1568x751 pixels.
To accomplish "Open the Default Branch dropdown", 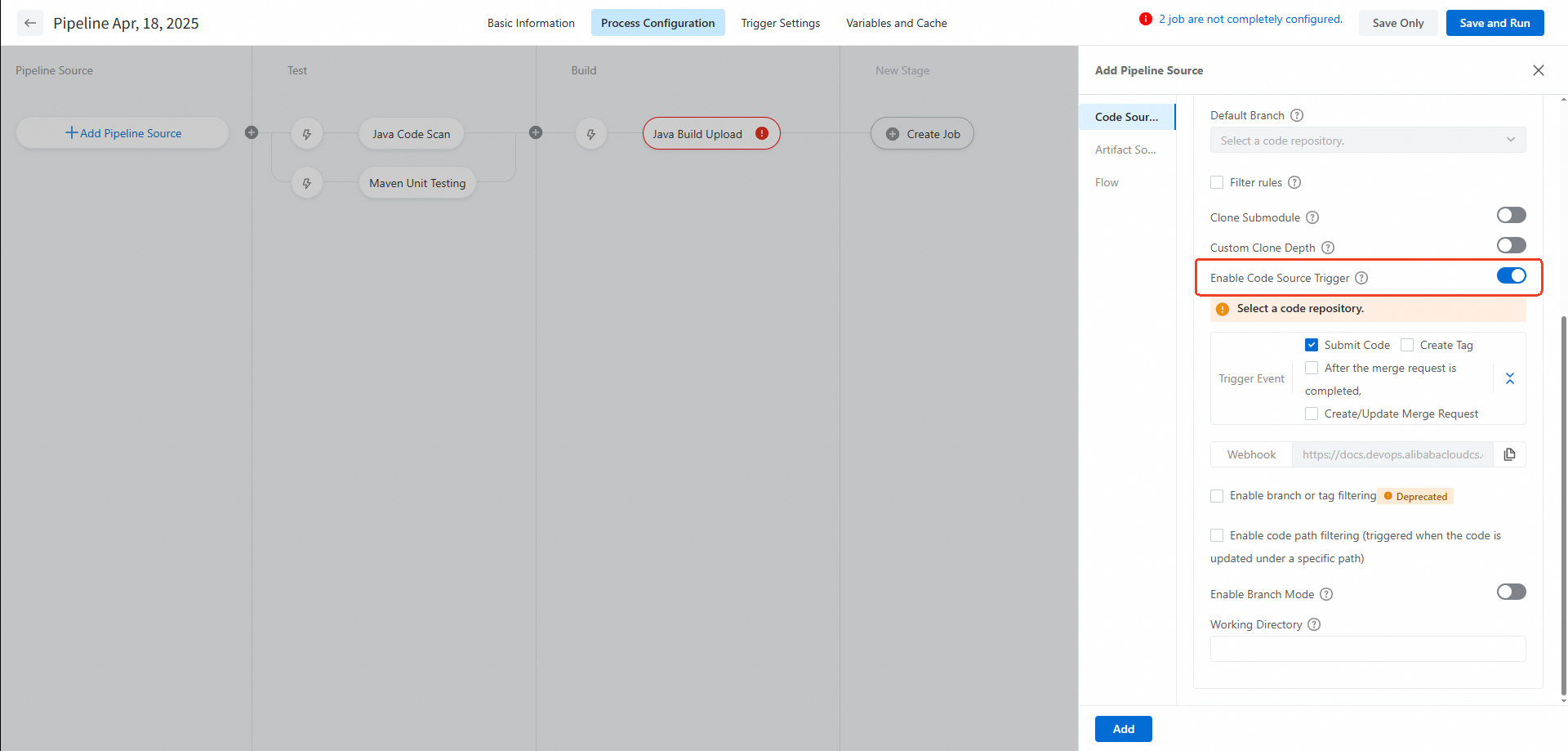I will tap(1368, 140).
